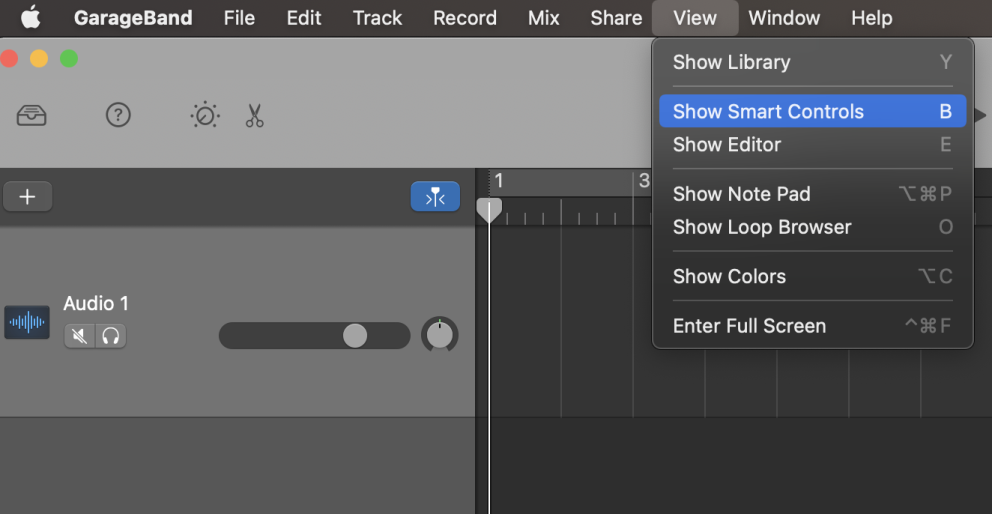Open the Apple menu
992x514 pixels.
point(30,18)
